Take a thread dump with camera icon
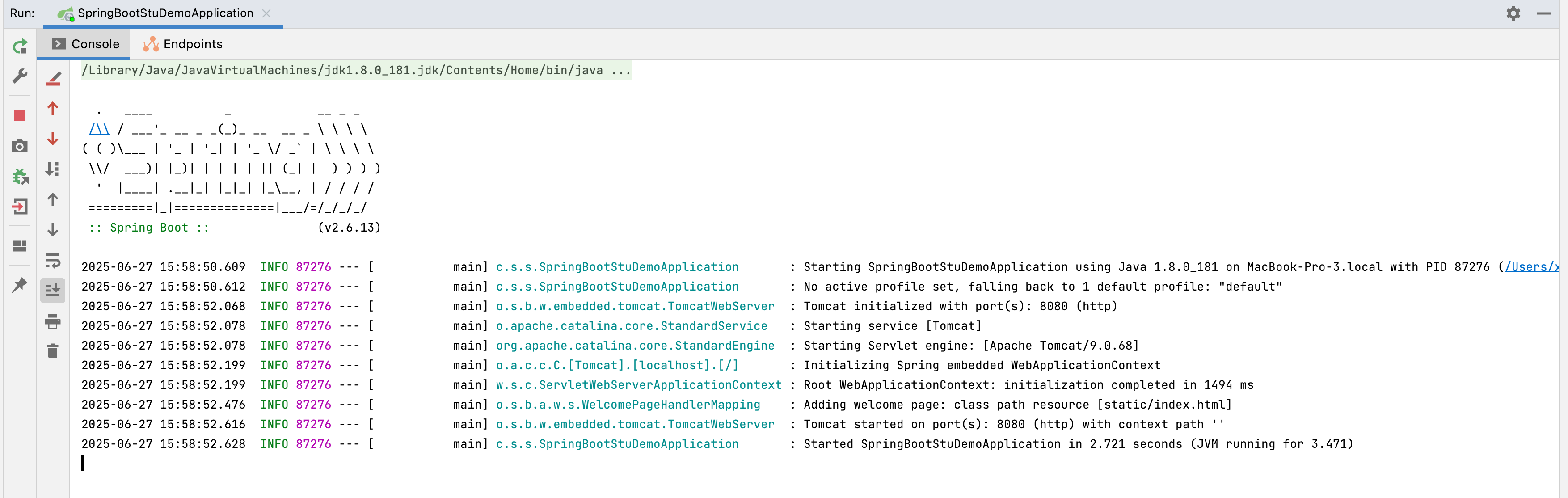 (20, 146)
